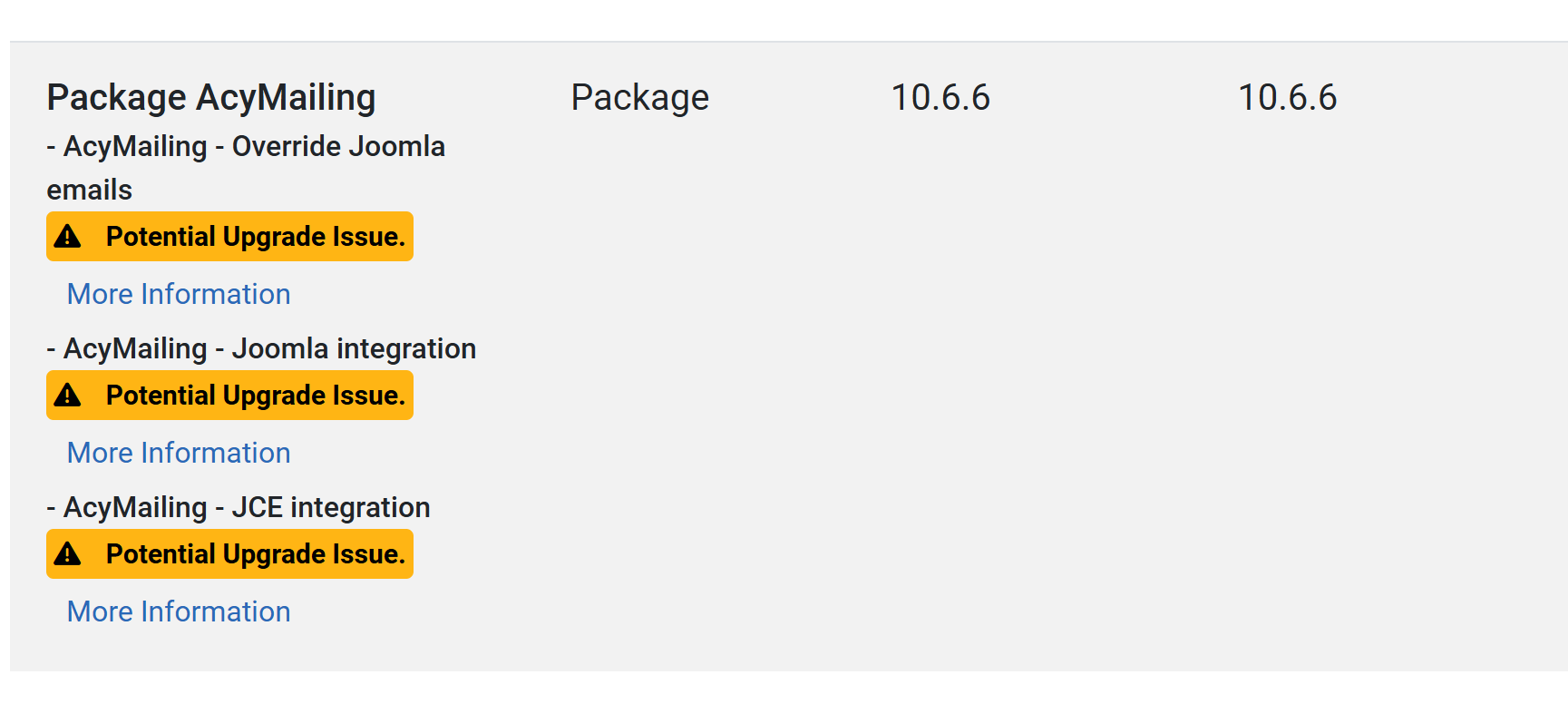This screenshot has width=1568, height=704.
Task: Click the AcyMailing - Override Joomla text line
Action: point(246,146)
